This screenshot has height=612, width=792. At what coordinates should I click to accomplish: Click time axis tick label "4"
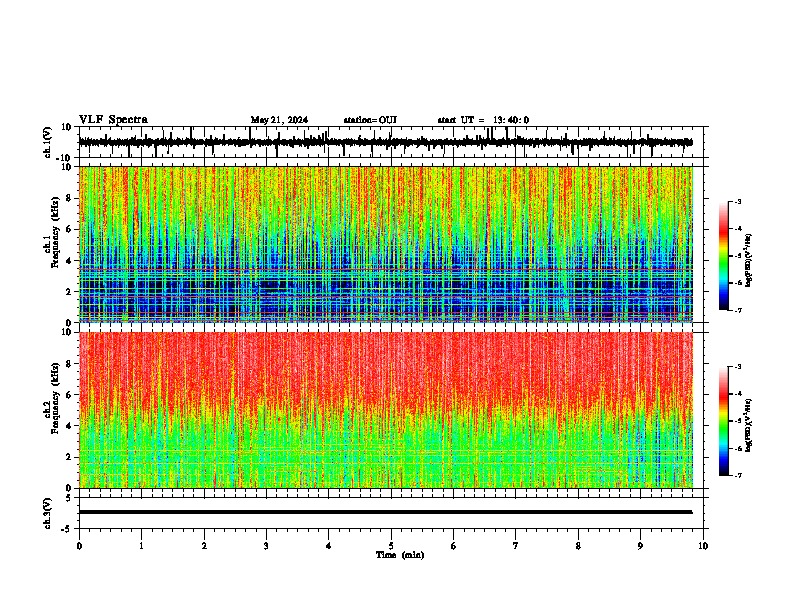tap(329, 546)
